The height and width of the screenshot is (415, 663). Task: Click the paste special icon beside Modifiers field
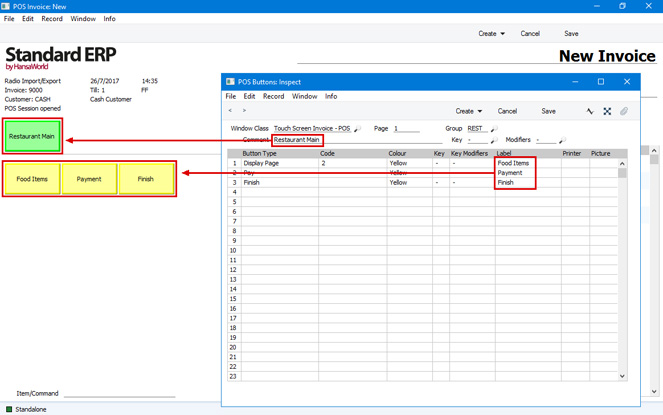[562, 141]
